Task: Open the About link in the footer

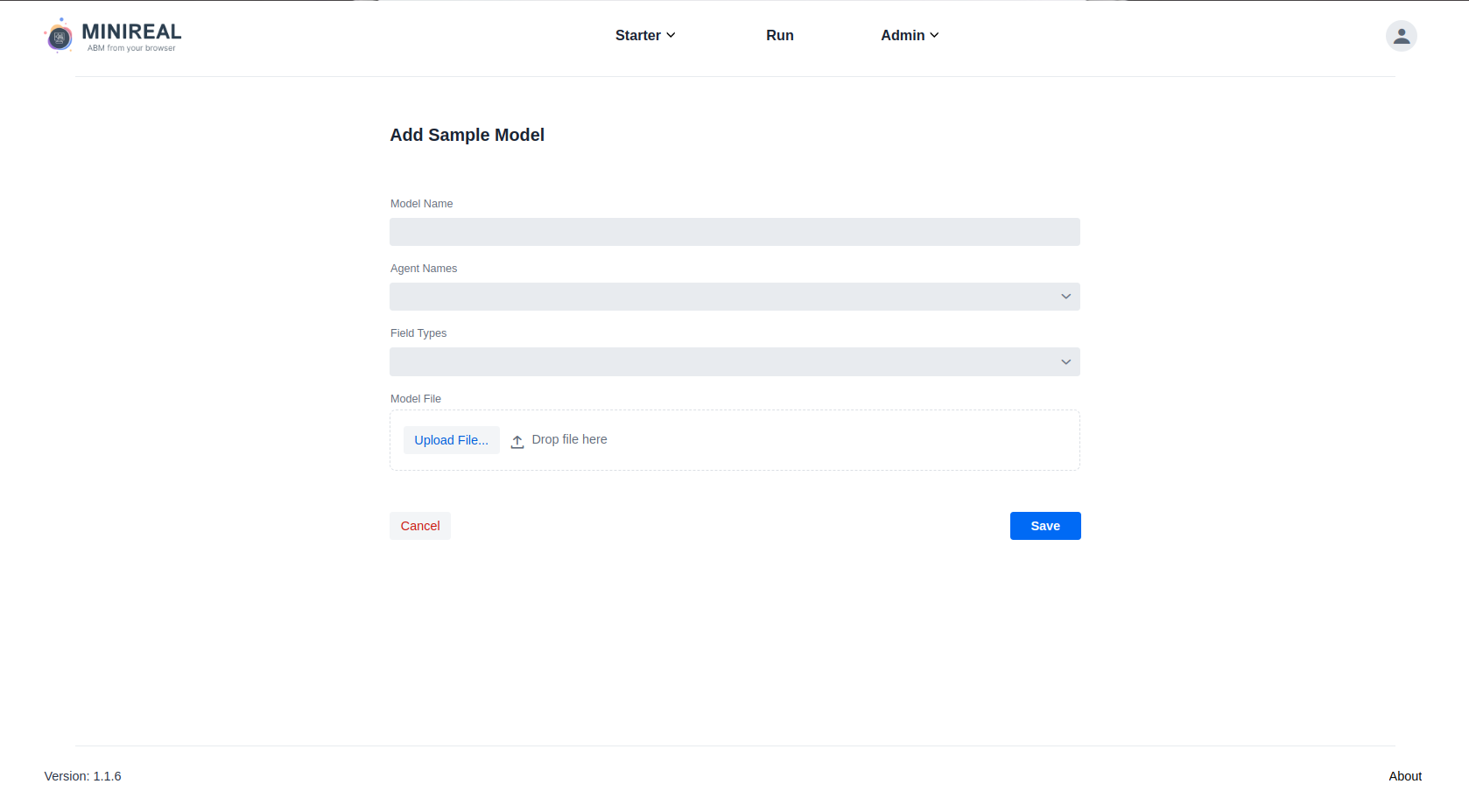Action: [1405, 776]
